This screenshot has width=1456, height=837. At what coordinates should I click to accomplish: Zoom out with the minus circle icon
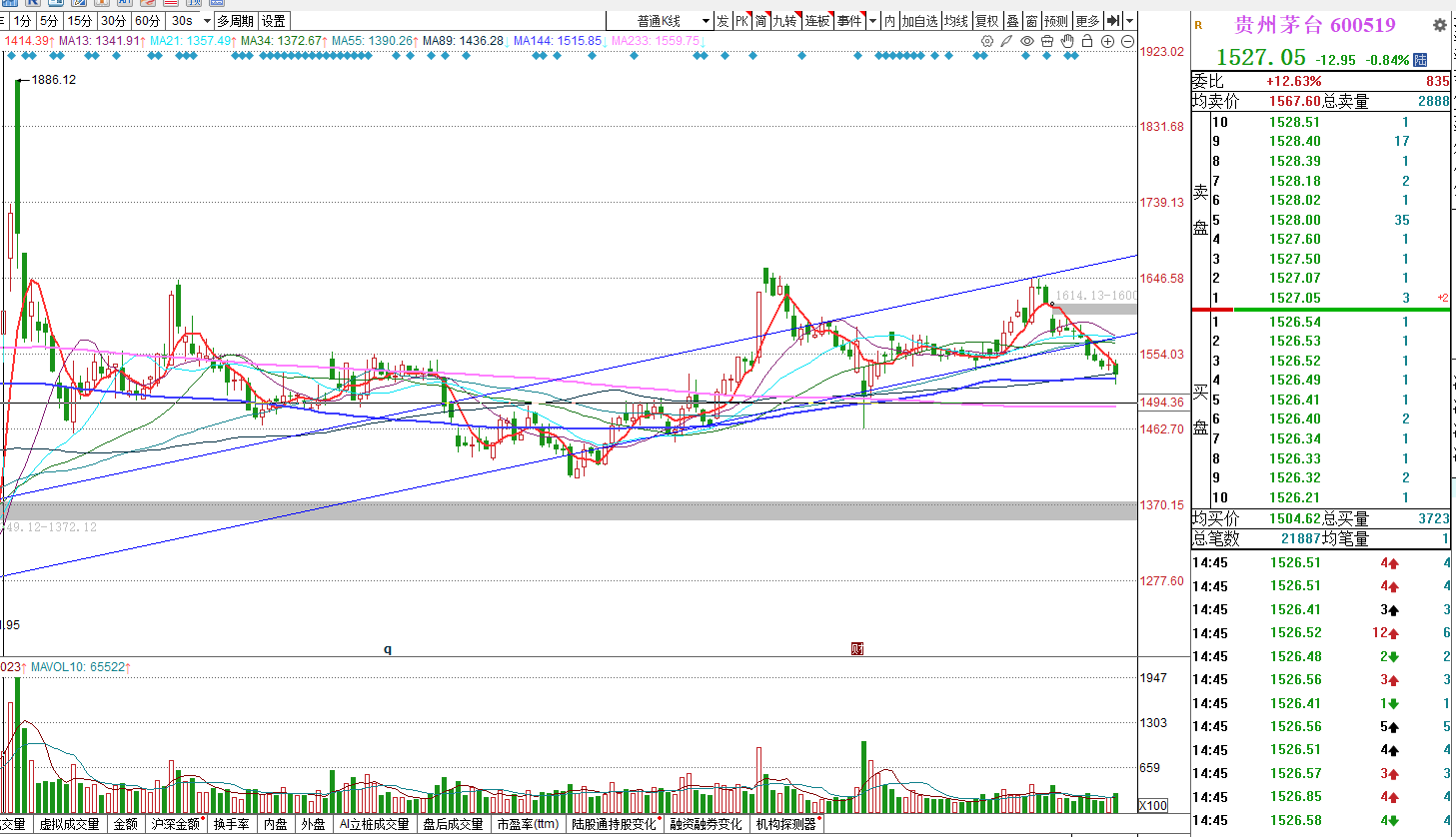(1128, 41)
